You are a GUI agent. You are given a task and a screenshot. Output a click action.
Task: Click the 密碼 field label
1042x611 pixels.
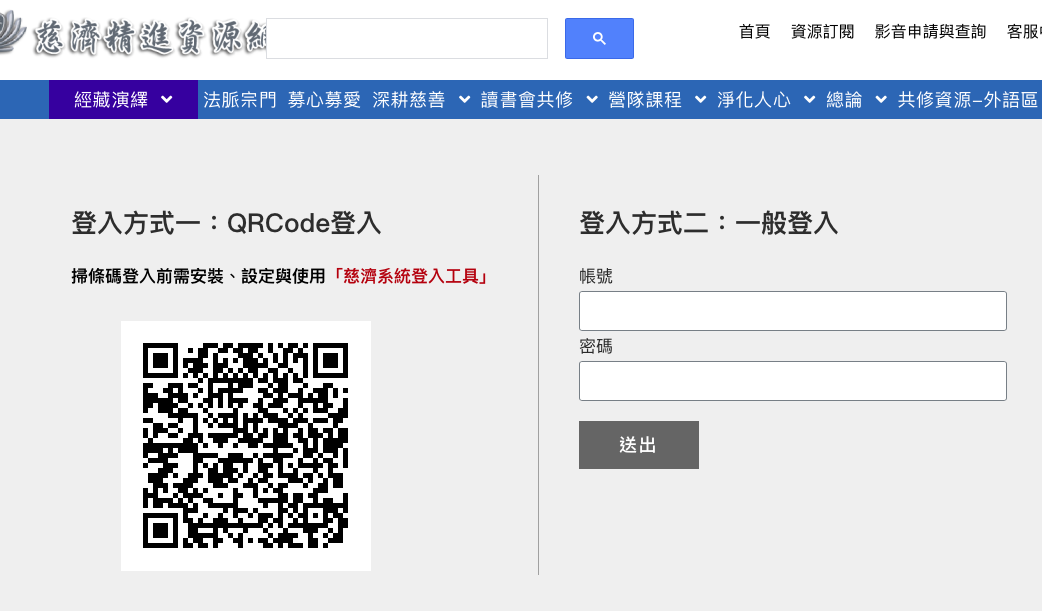pos(595,346)
